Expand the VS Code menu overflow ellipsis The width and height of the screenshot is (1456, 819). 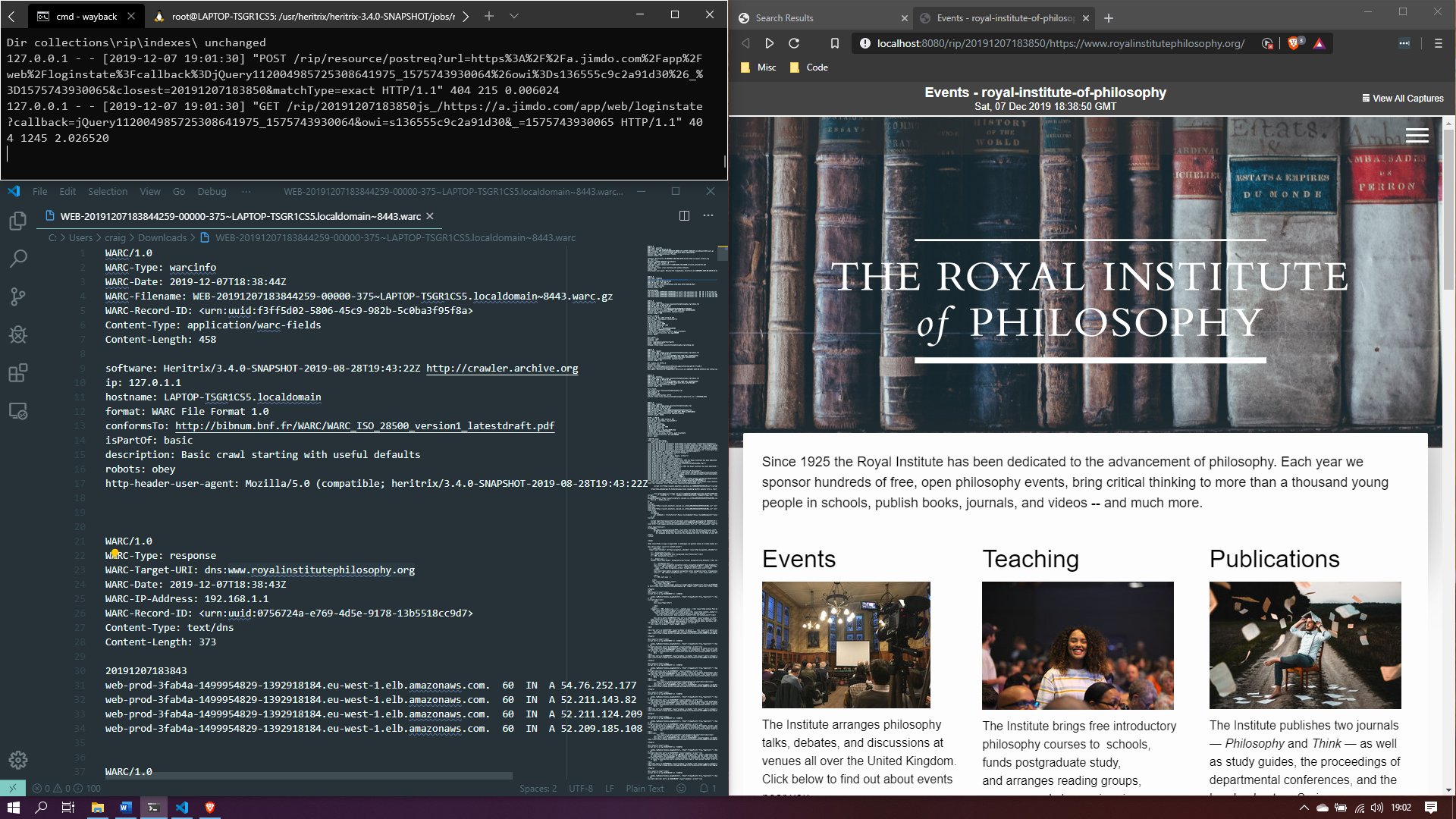246,191
